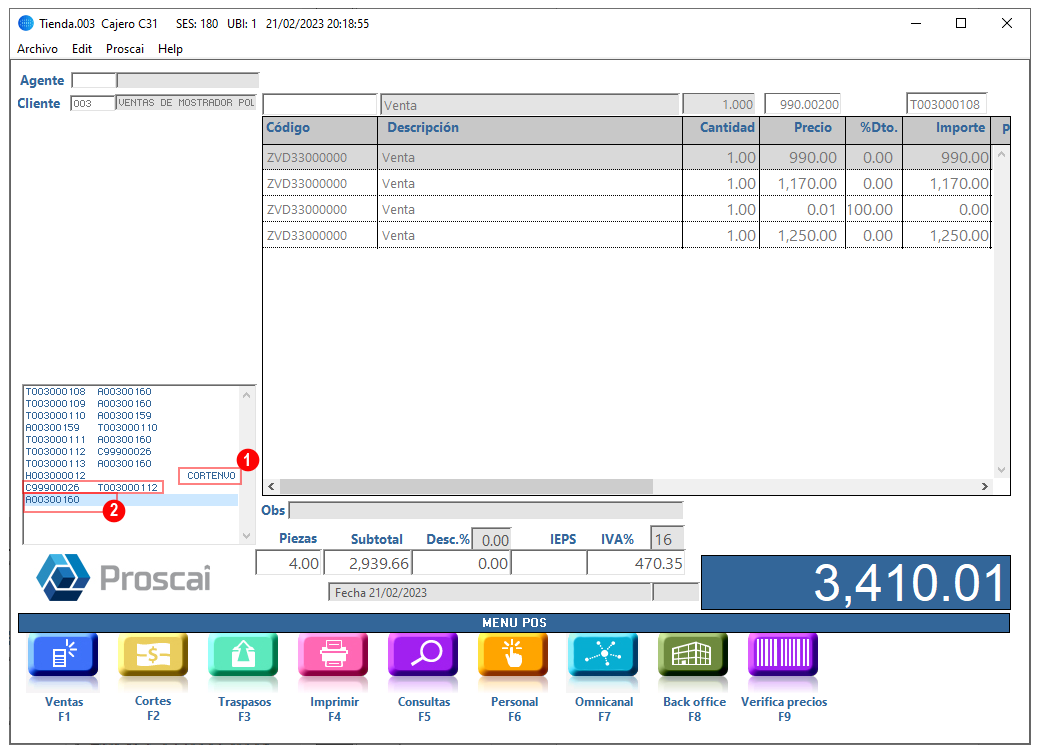
Task: Open the Traspasos F3 icon
Action: pyautogui.click(x=244, y=654)
